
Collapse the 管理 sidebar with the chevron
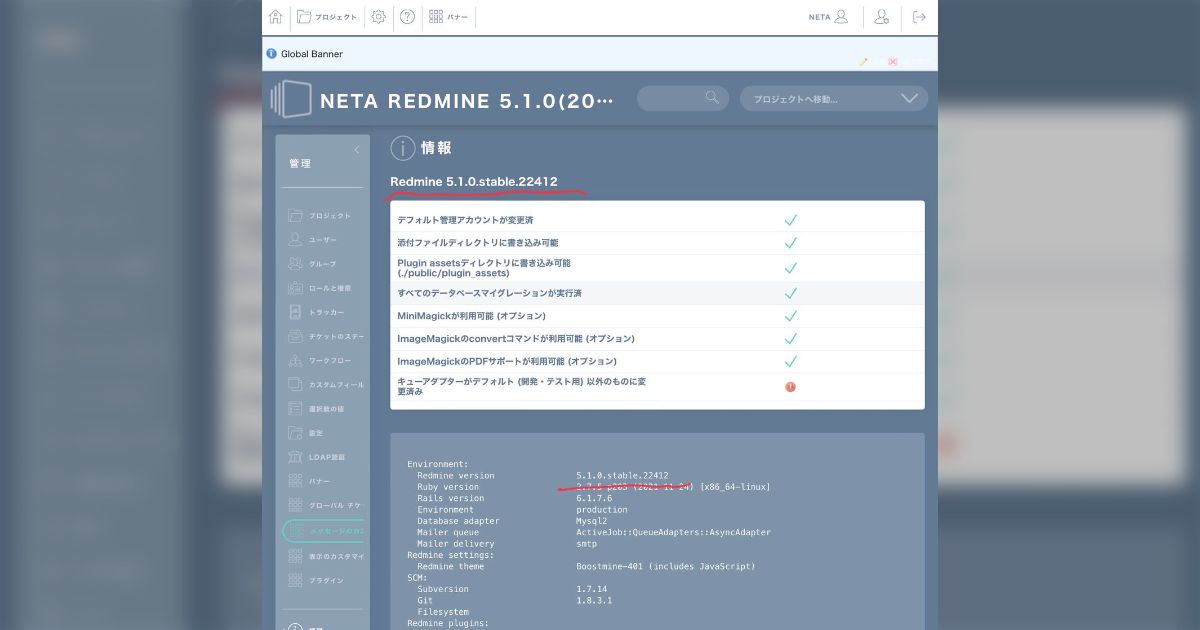(x=356, y=148)
